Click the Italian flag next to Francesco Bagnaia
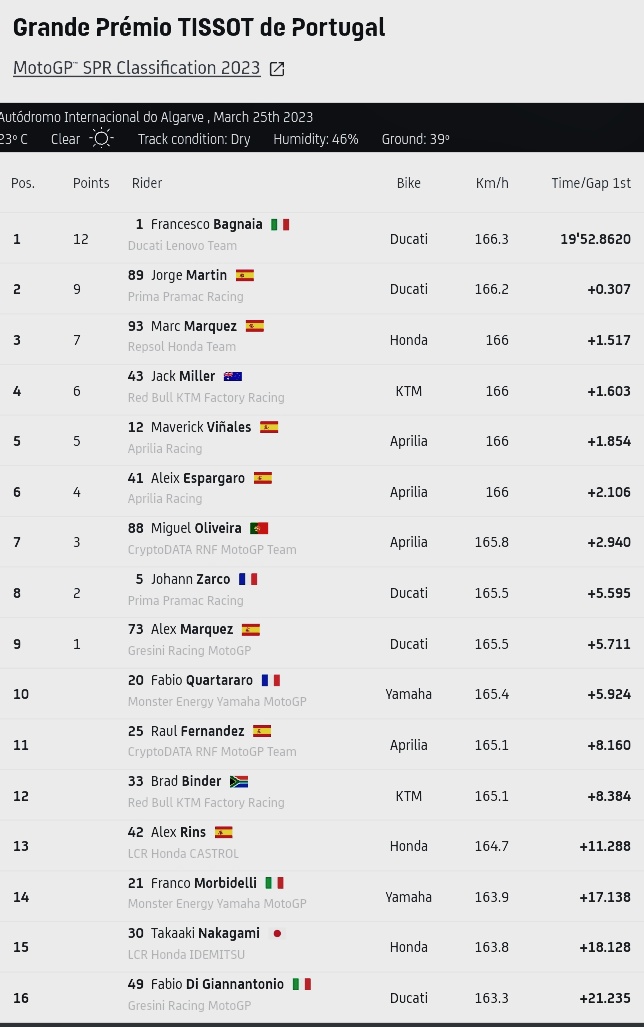644x1027 pixels. tap(280, 224)
